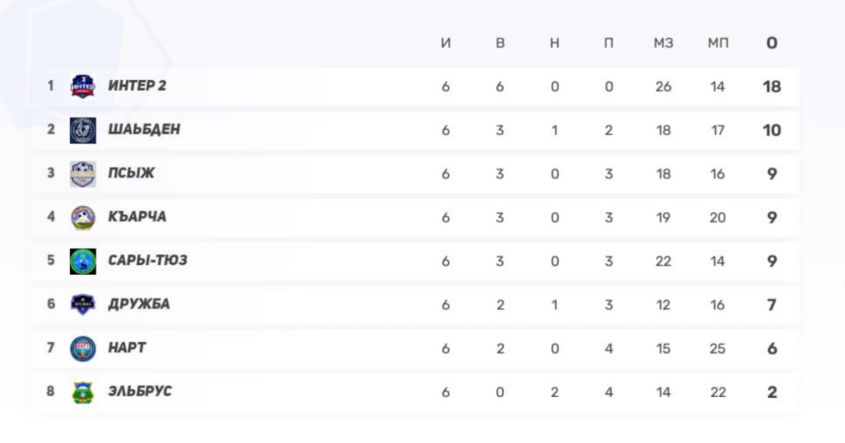The height and width of the screenshot is (443, 845).
Task: Click the МЗ goals scored header
Action: 663,43
